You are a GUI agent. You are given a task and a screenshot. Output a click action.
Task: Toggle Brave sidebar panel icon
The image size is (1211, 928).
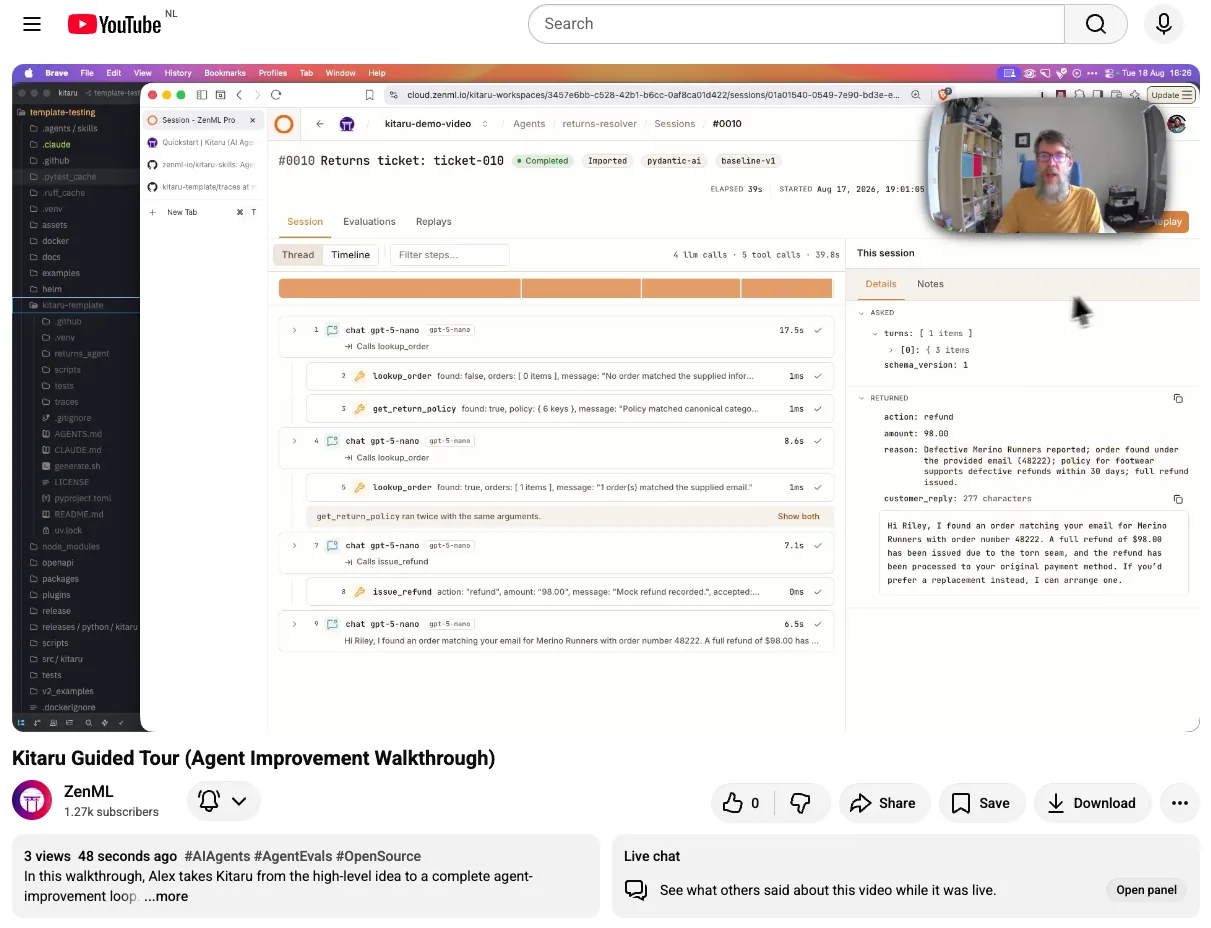tap(202, 95)
